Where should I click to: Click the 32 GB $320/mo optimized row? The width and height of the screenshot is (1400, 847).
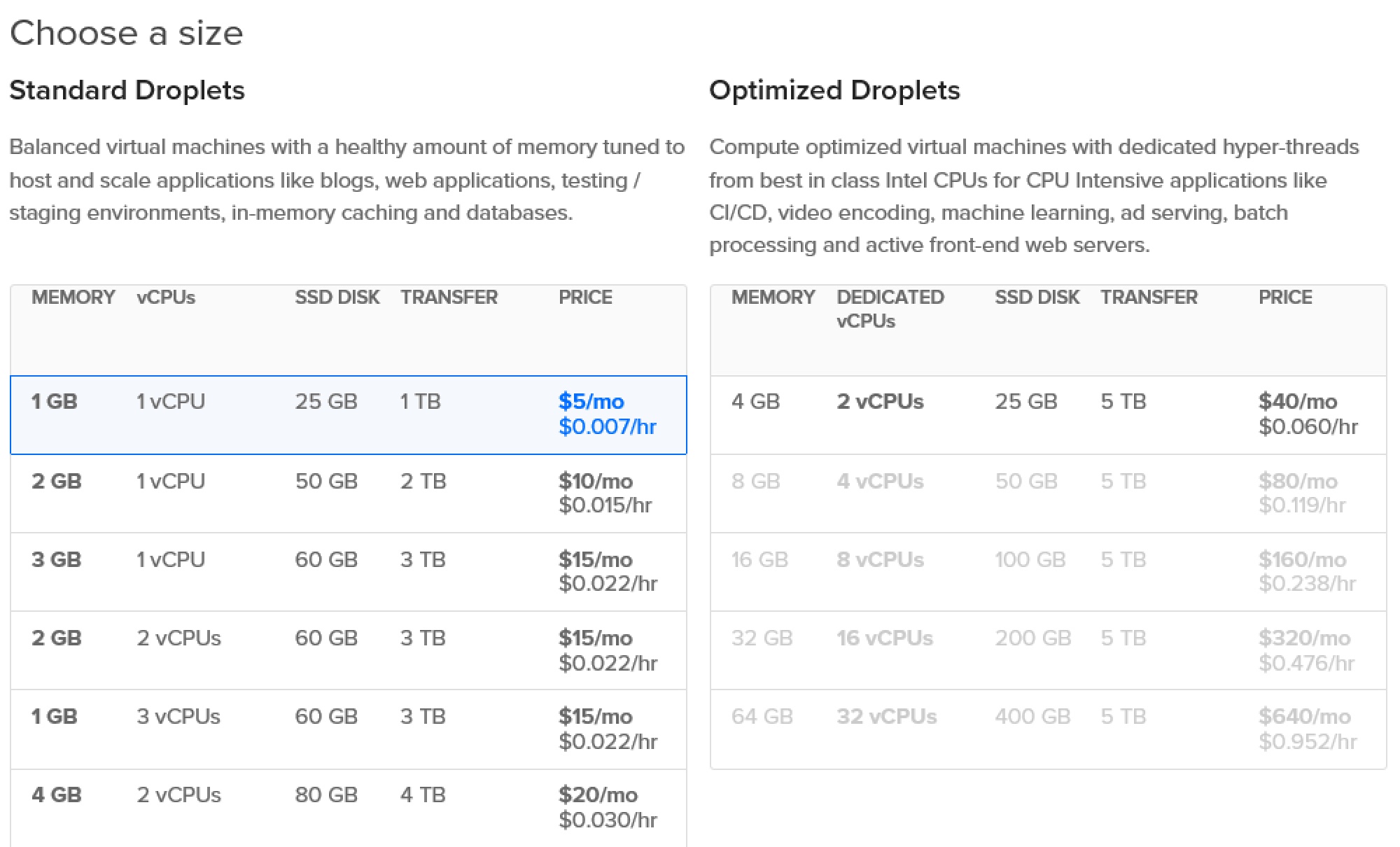pyautogui.click(x=1048, y=650)
